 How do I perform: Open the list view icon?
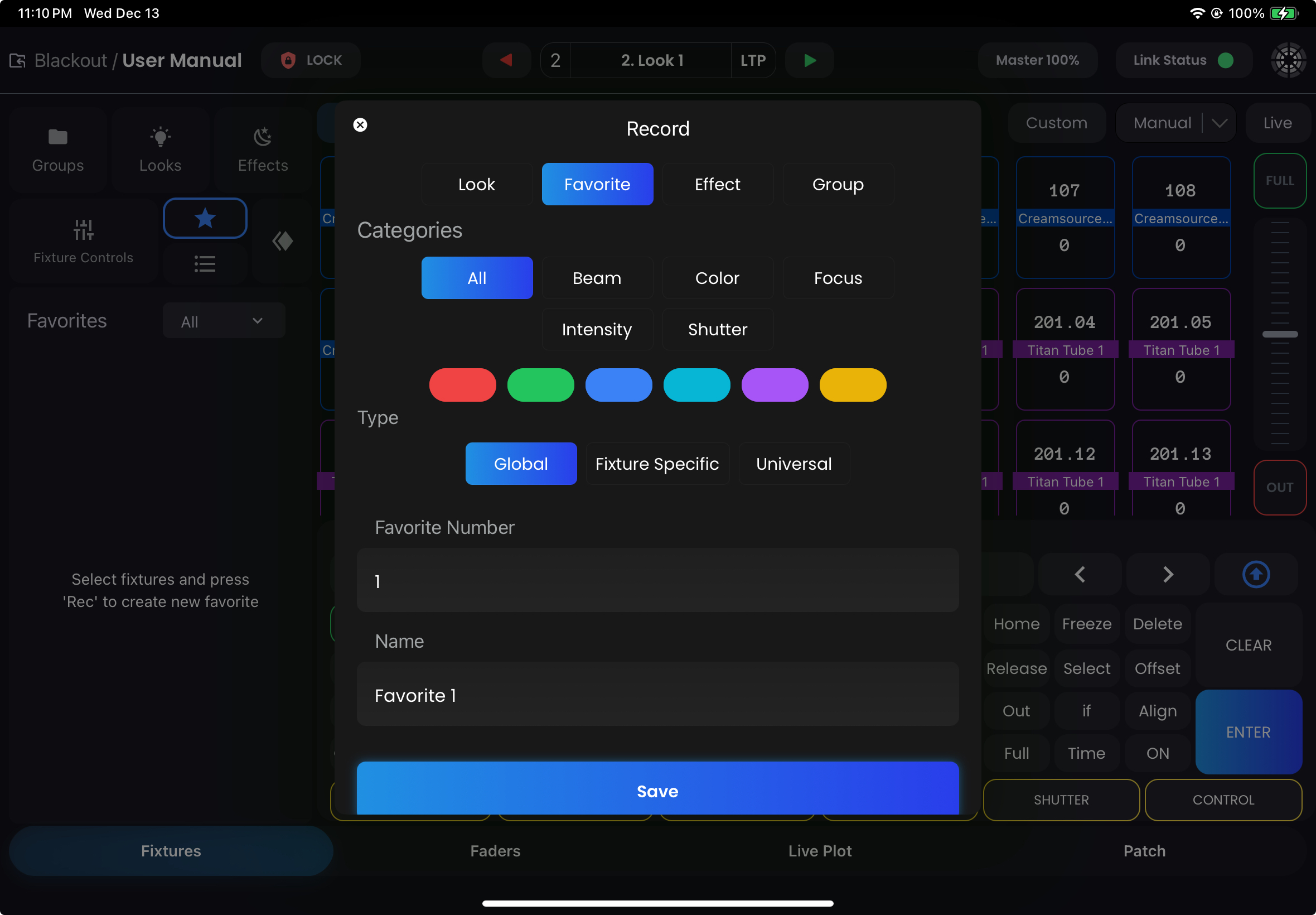click(205, 264)
